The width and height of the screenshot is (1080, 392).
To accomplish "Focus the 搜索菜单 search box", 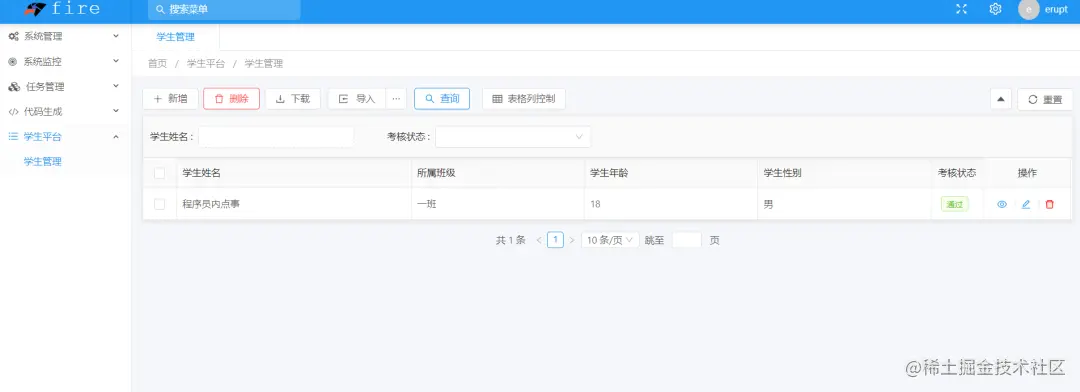I will (x=224, y=10).
